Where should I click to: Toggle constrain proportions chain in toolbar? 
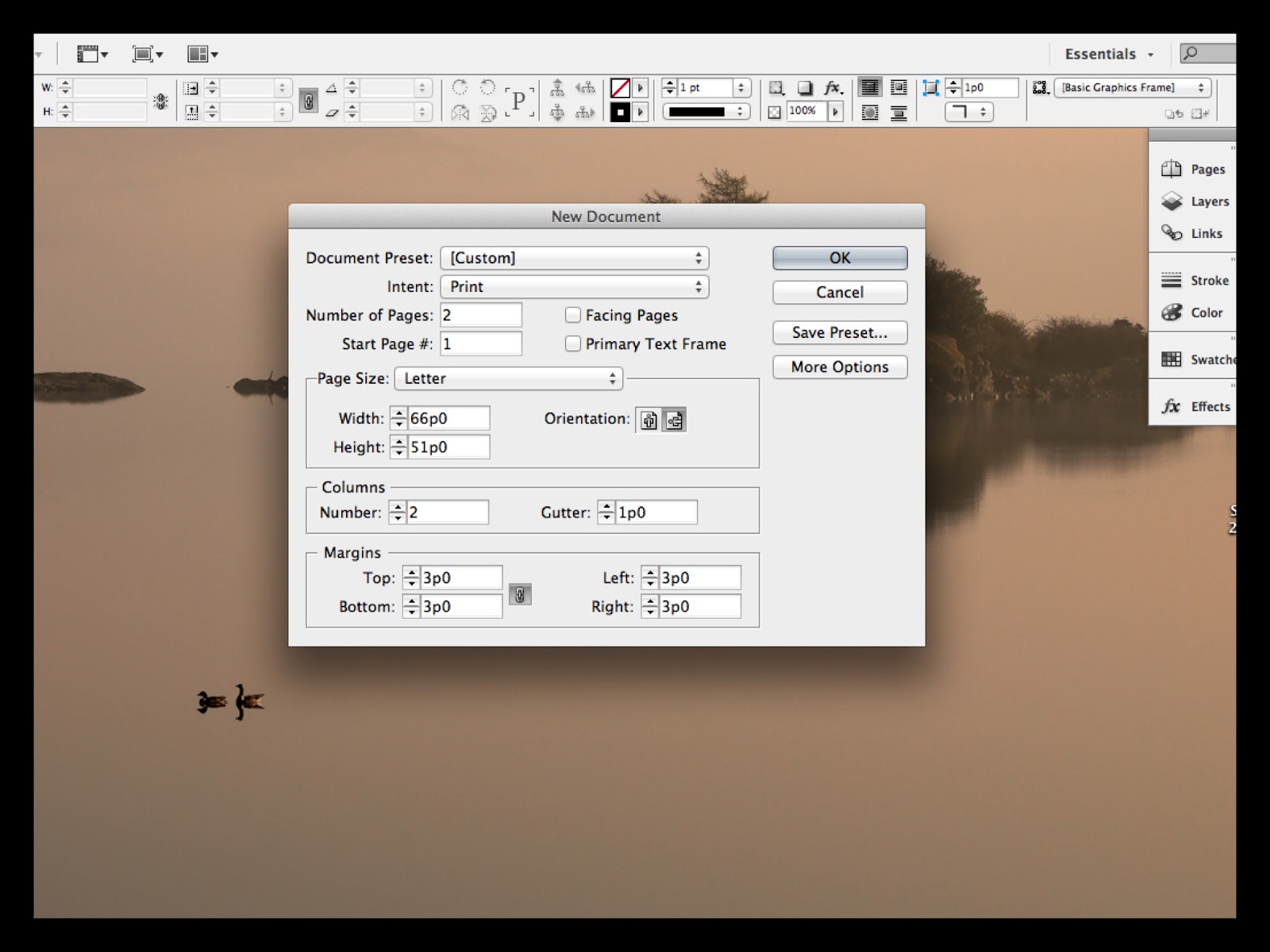309,101
